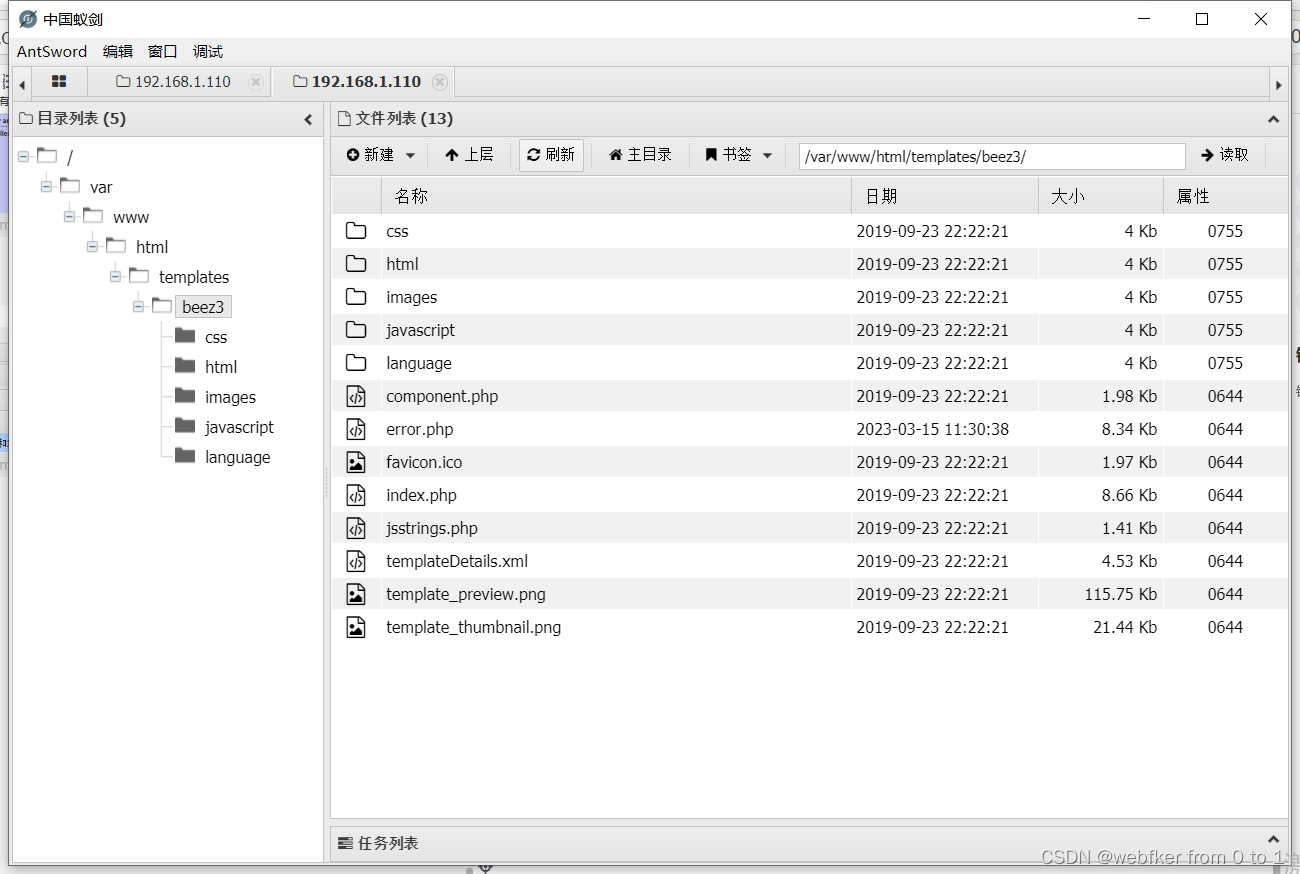Sort by 日期 column header

click(x=944, y=196)
